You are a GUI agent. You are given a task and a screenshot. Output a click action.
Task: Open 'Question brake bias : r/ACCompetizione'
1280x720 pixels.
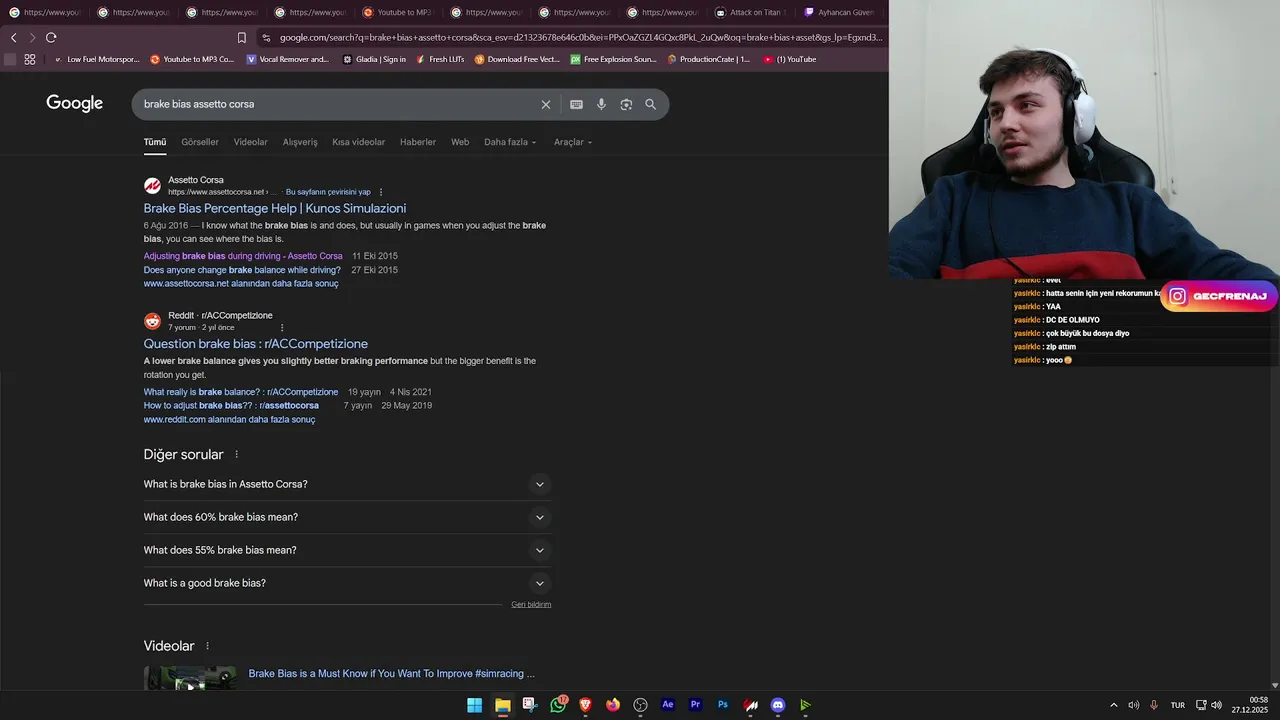256,344
